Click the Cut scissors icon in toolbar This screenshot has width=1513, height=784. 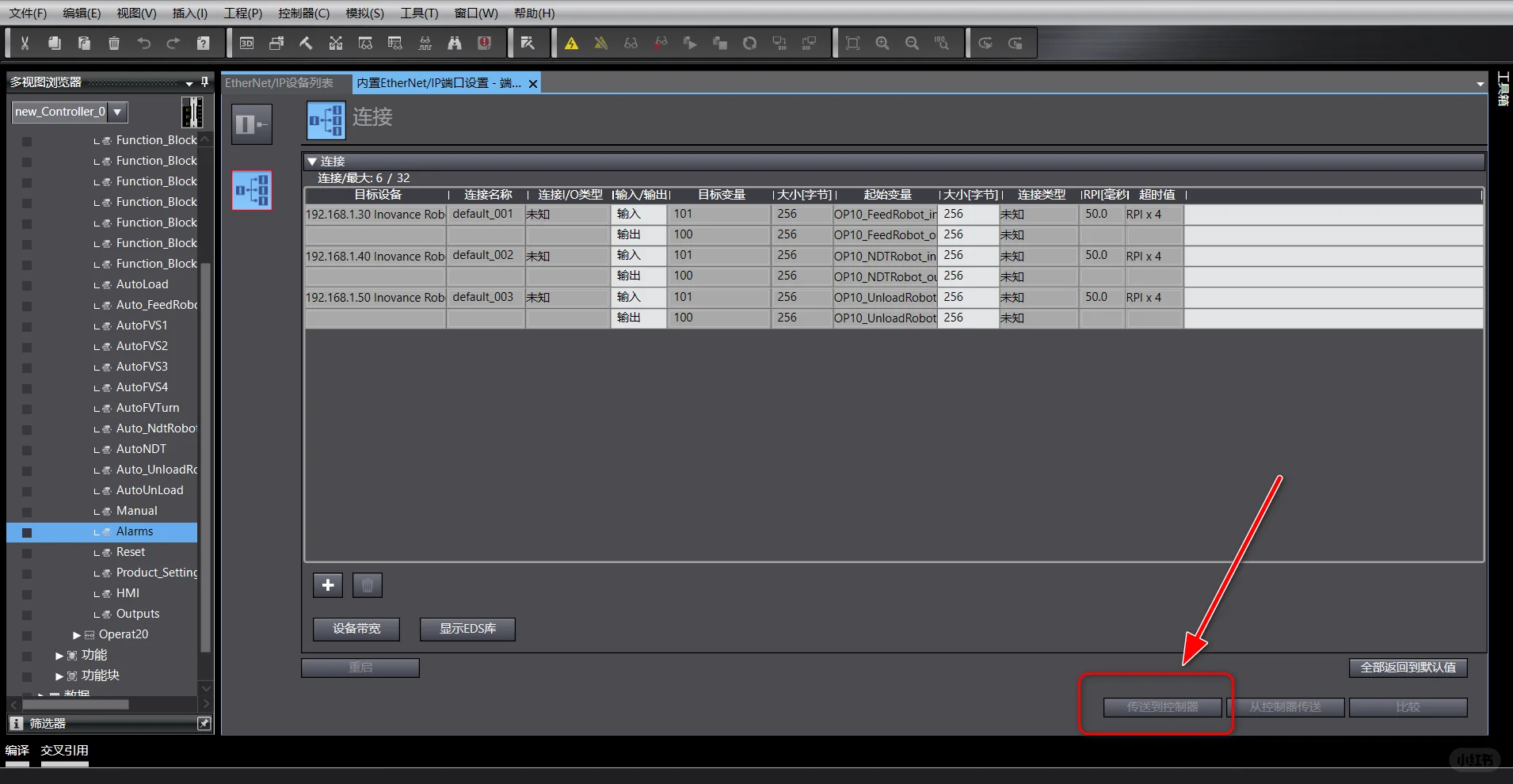[x=25, y=44]
